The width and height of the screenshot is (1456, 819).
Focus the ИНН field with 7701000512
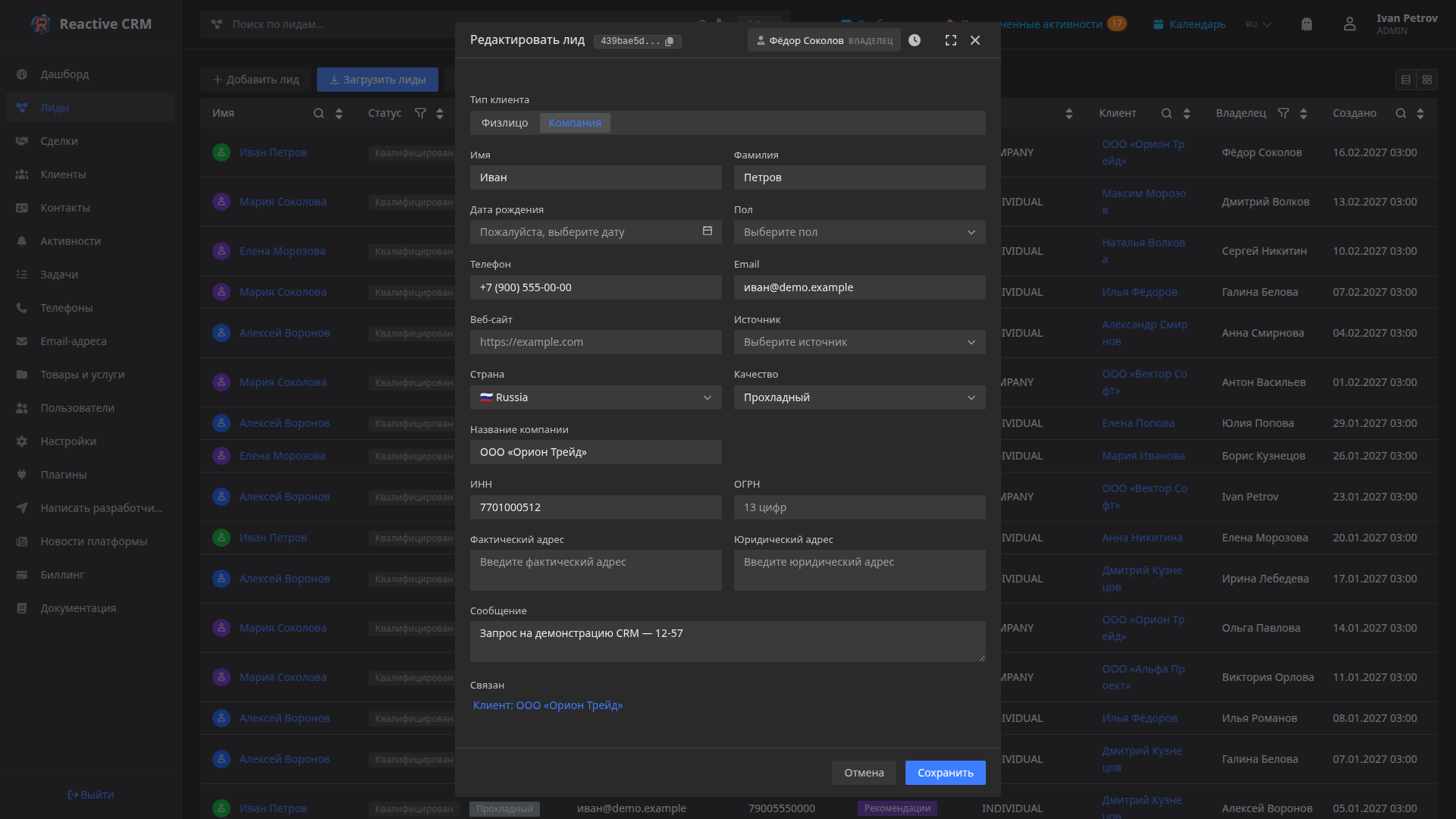pos(596,507)
